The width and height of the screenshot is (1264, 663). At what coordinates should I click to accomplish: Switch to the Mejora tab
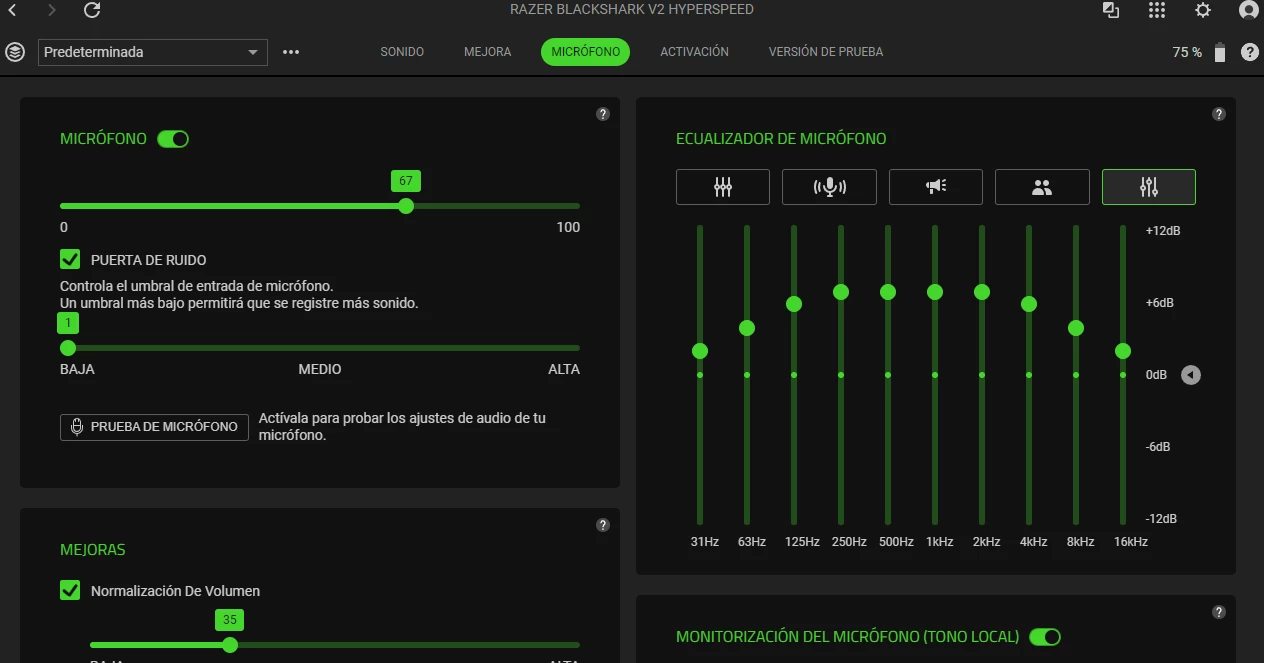point(488,52)
